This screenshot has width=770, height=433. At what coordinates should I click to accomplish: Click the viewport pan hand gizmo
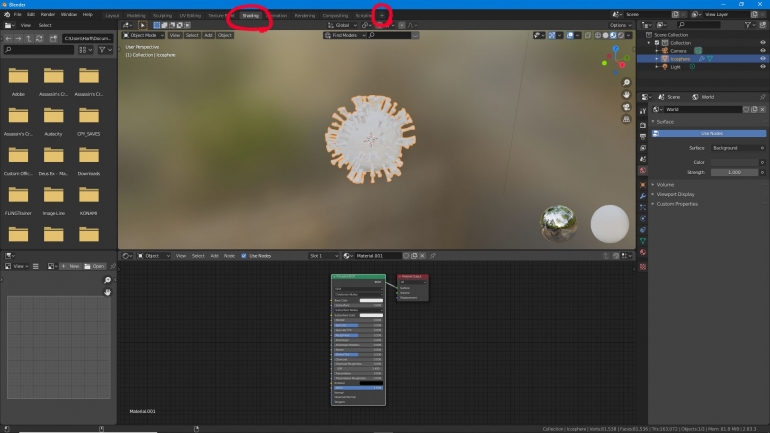[626, 95]
